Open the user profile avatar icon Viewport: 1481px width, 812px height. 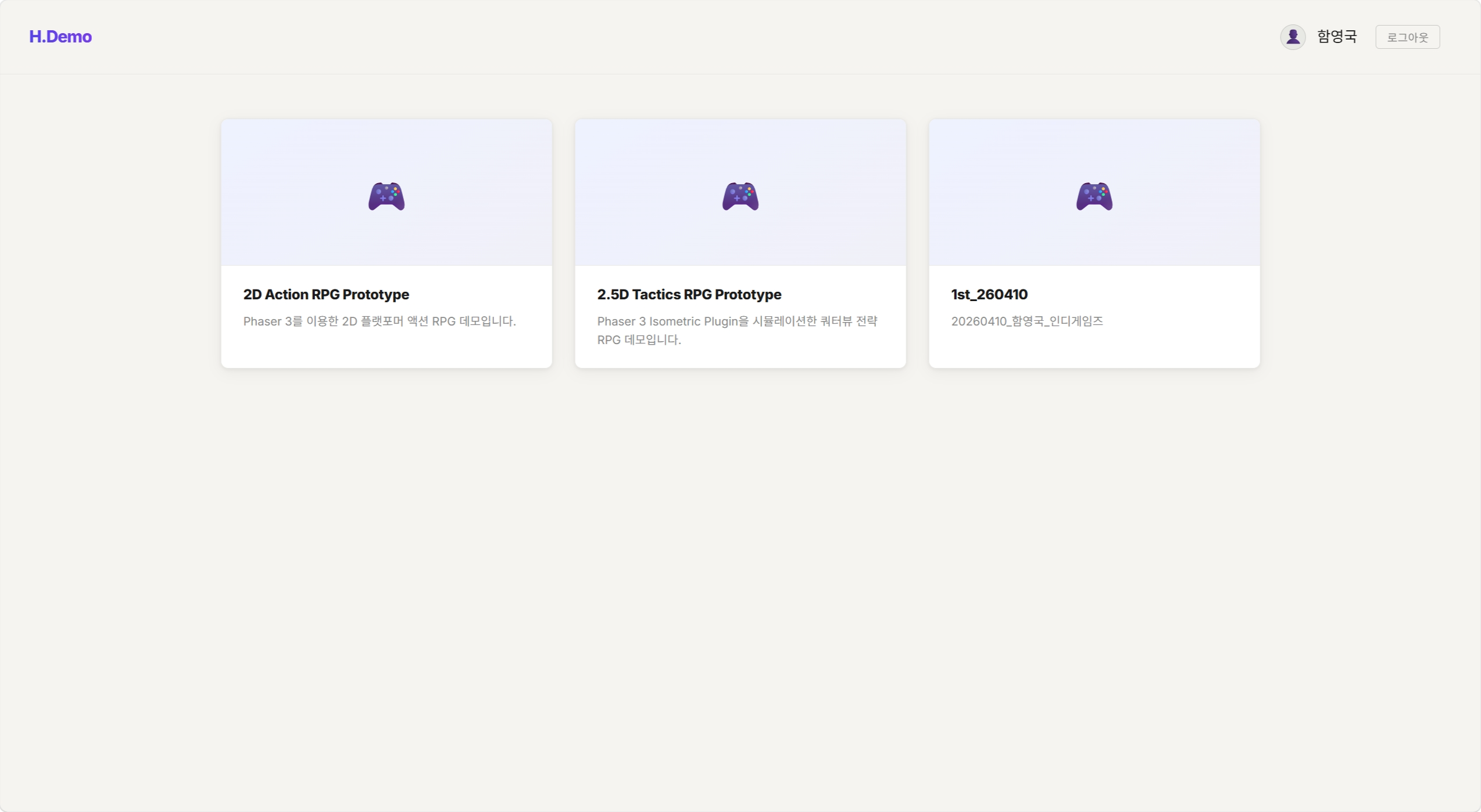[1293, 37]
